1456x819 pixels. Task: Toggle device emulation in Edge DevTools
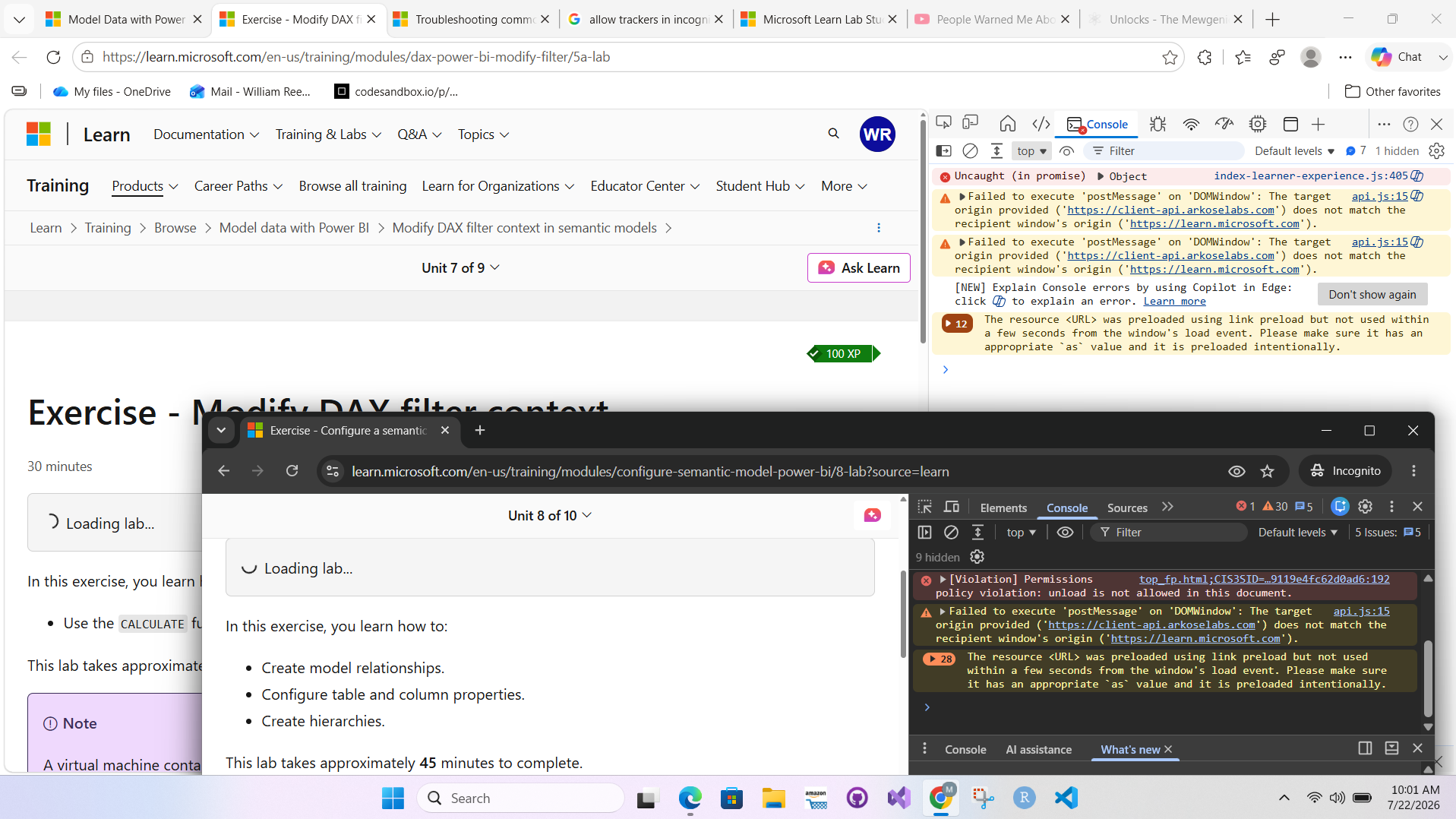tap(971, 124)
